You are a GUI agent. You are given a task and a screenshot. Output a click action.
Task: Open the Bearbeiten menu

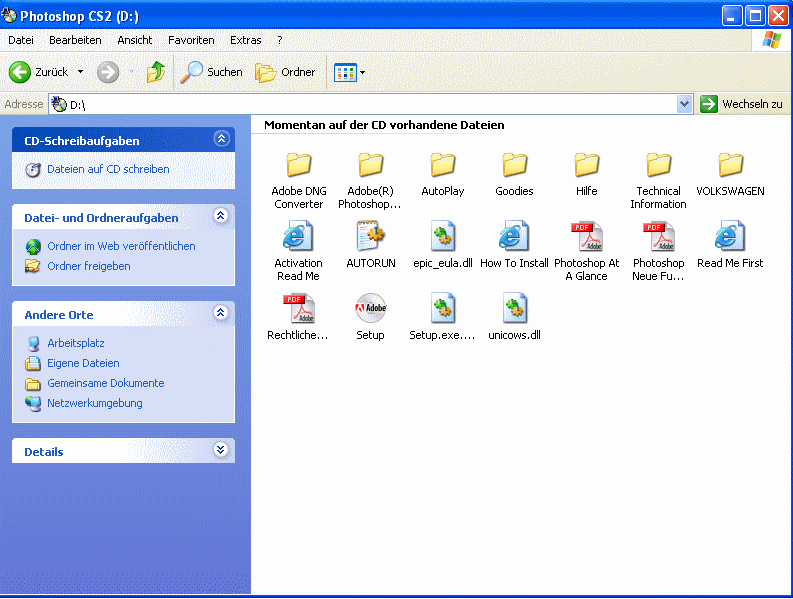pyautogui.click(x=75, y=40)
